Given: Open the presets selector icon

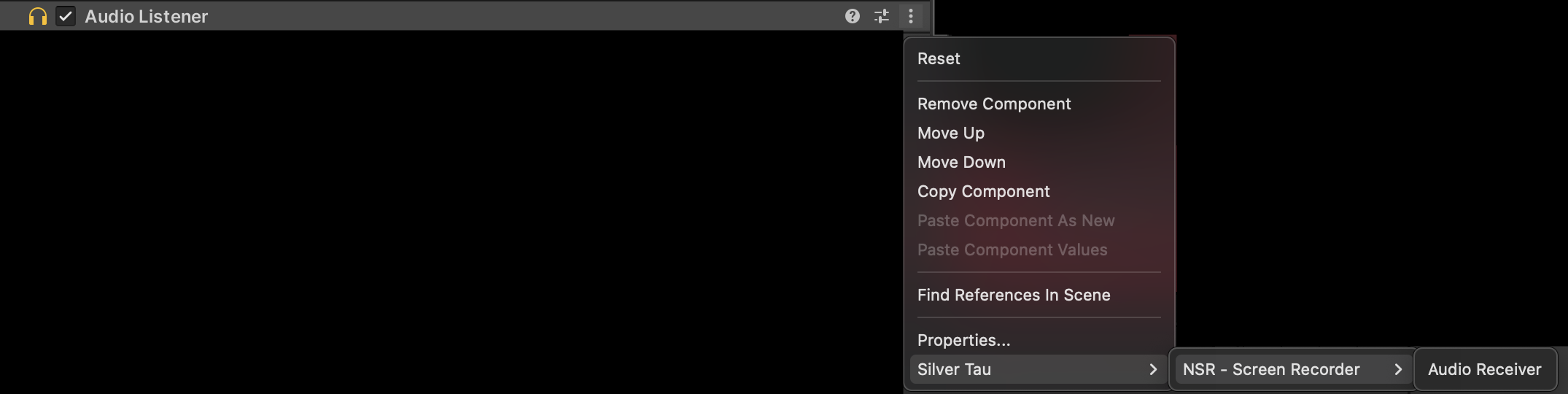Looking at the screenshot, I should [882, 16].
